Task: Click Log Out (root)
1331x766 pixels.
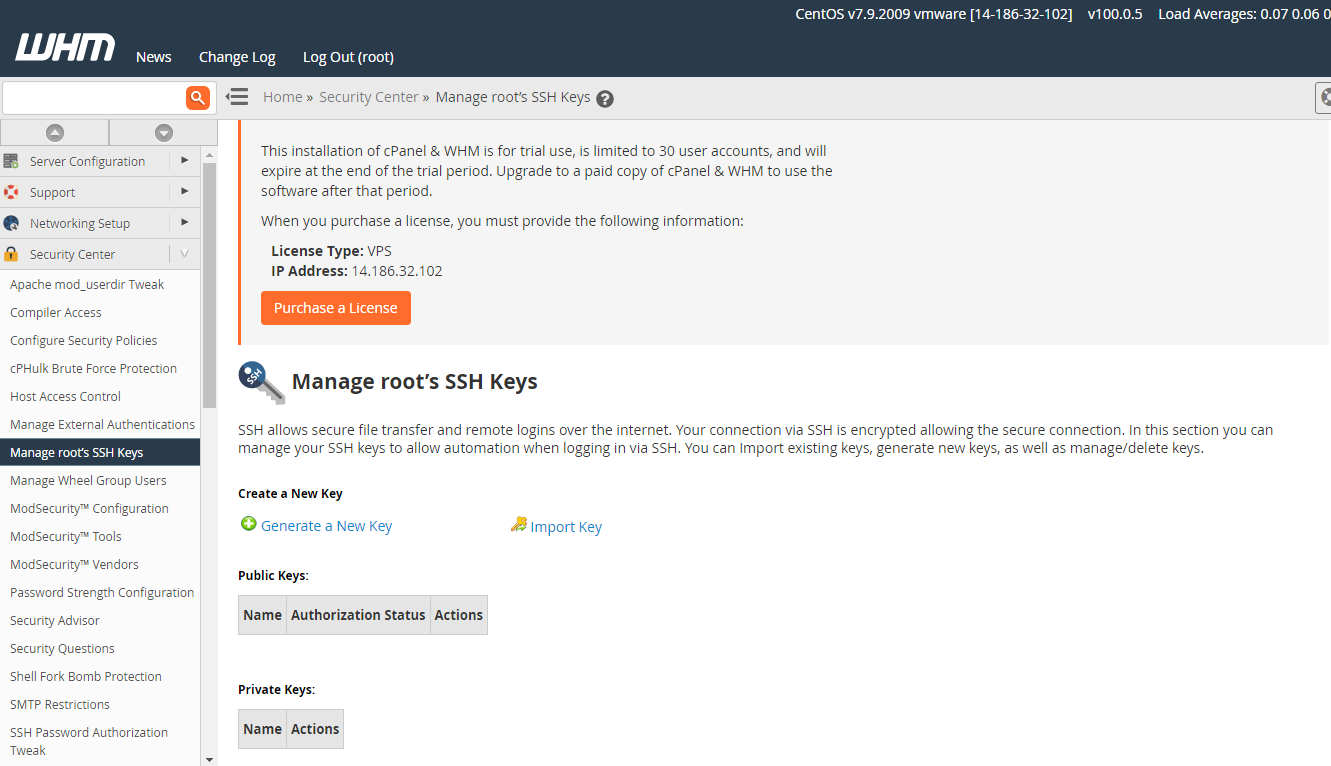Action: [348, 57]
